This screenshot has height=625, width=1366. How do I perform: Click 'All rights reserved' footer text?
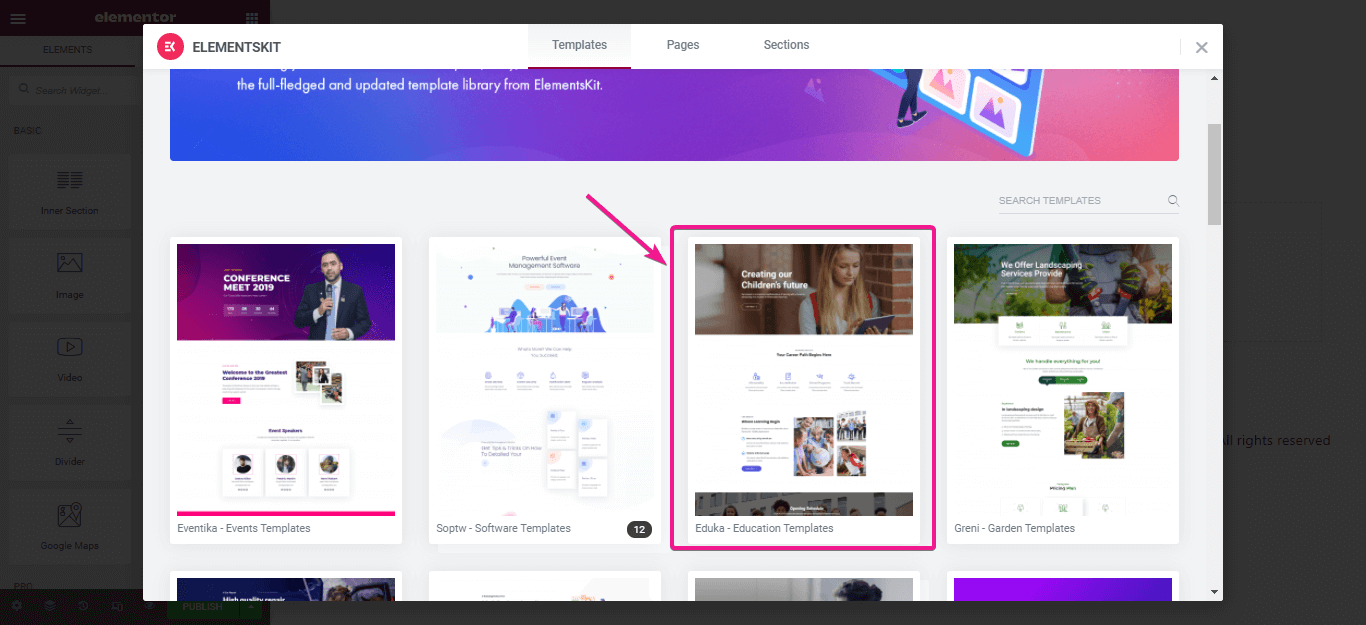tap(1276, 440)
